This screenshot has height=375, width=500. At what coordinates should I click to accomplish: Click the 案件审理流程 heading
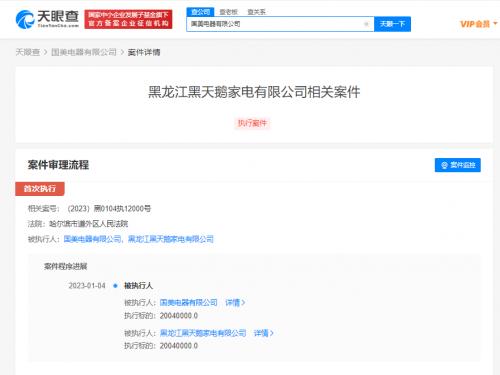pyautogui.click(x=58, y=165)
